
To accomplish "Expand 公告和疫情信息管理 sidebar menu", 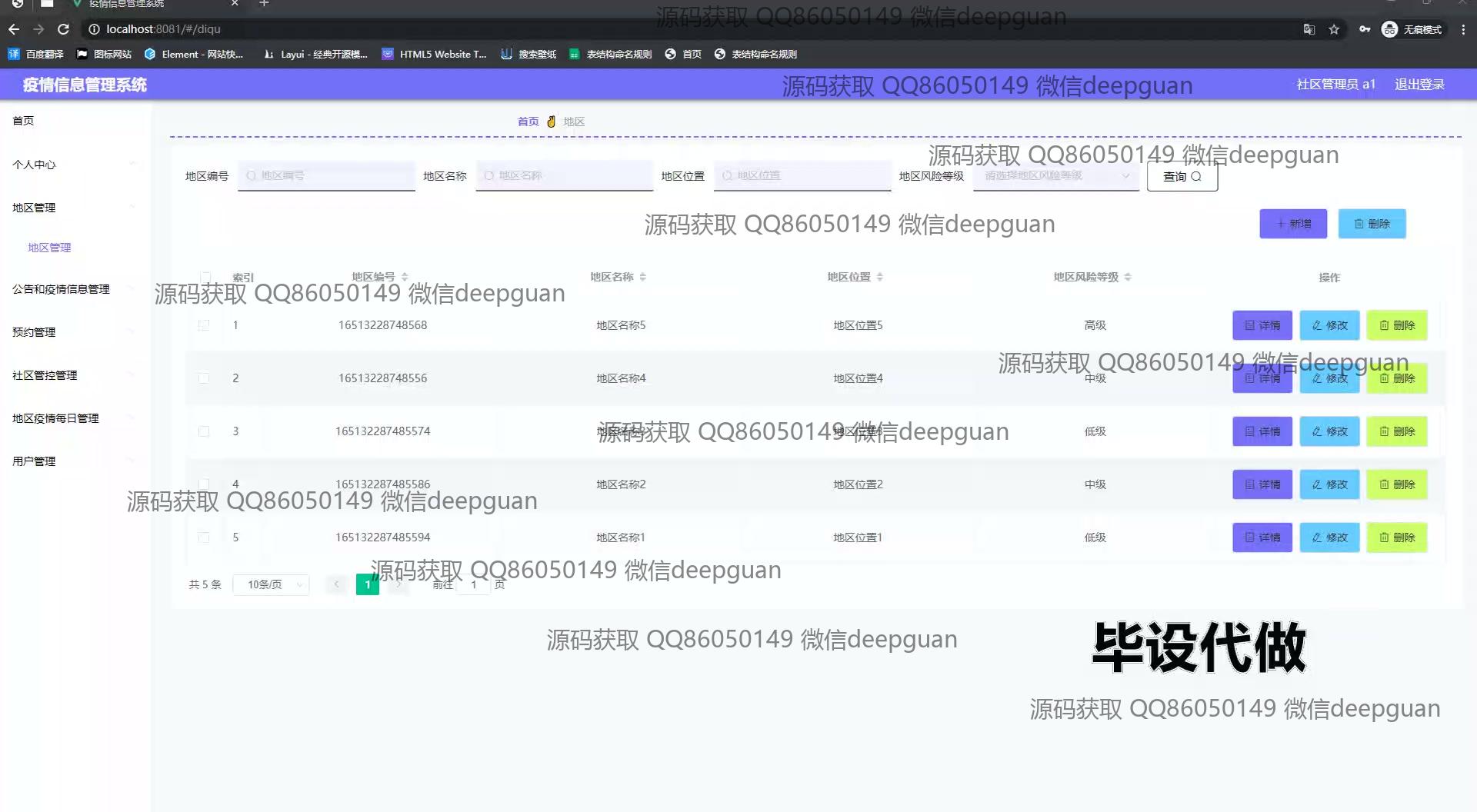I will [x=75, y=289].
